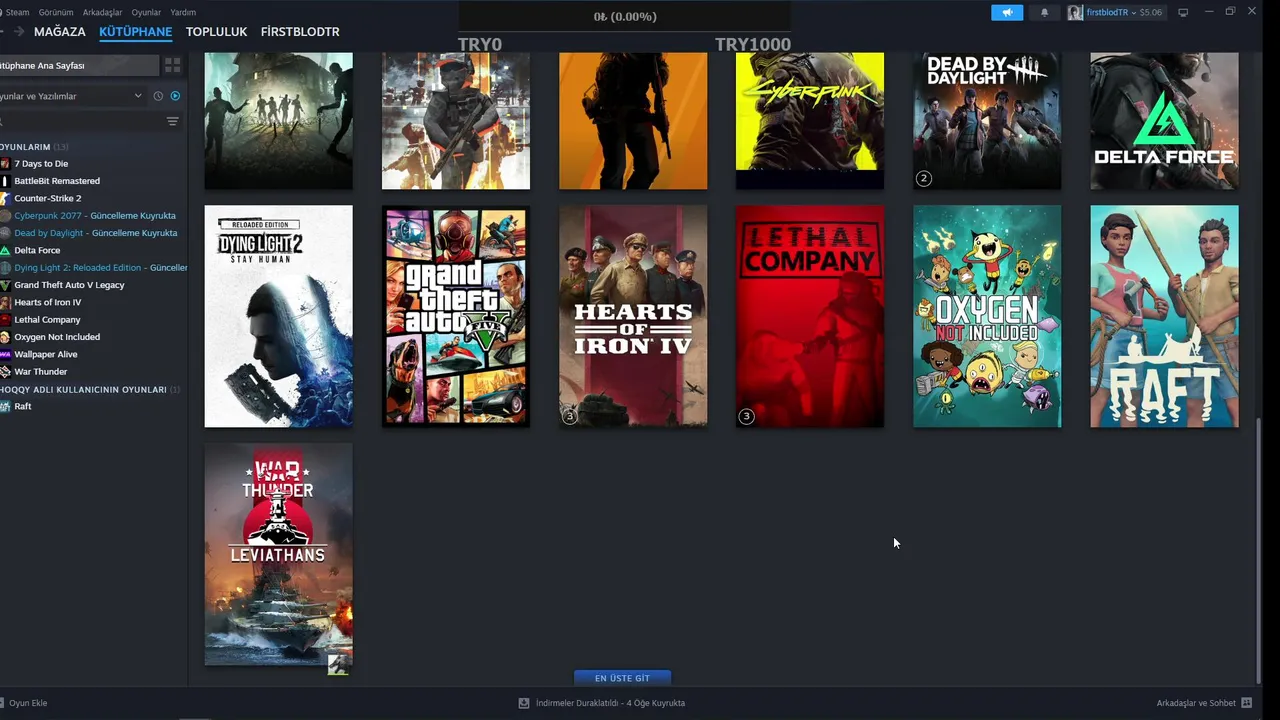Open the Grand Theft Auto V cover tile
Screen dimensions: 1280x720
tap(456, 316)
